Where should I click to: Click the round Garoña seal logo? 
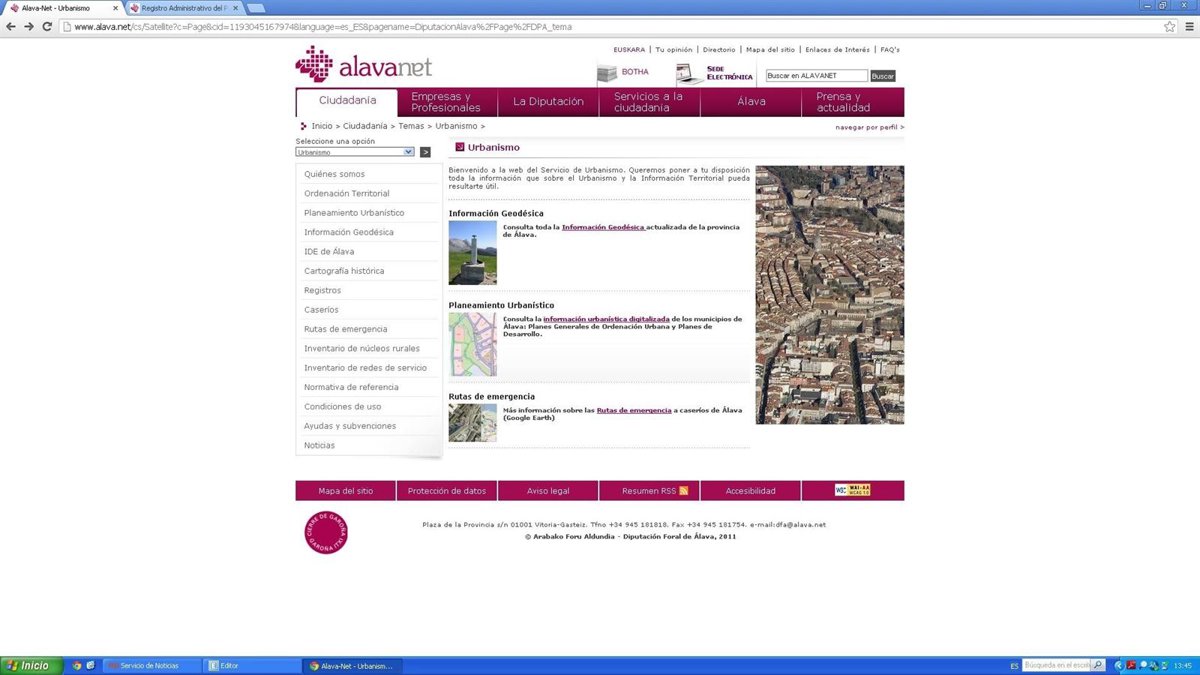(325, 532)
